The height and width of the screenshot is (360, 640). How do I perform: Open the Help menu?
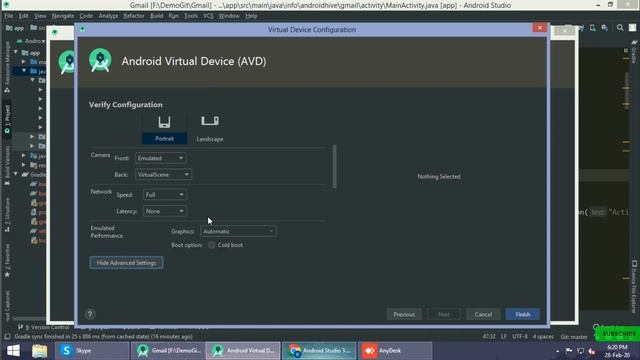click(251, 16)
